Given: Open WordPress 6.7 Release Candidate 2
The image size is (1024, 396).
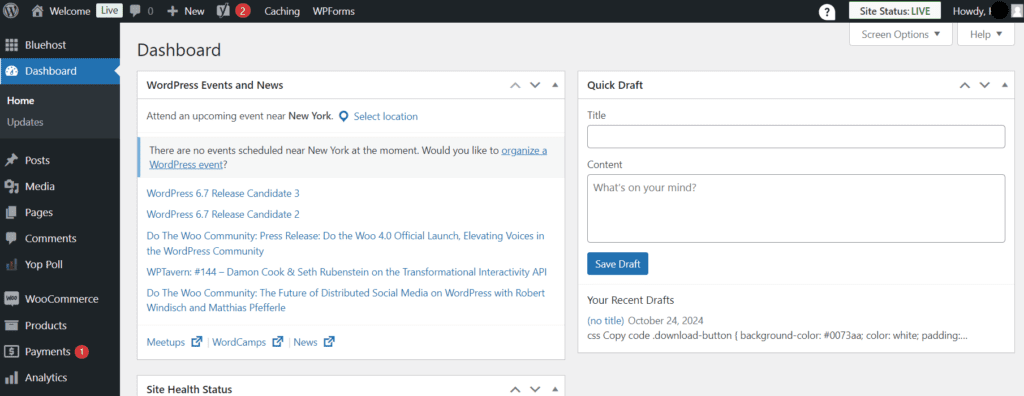Looking at the screenshot, I should tap(223, 214).
